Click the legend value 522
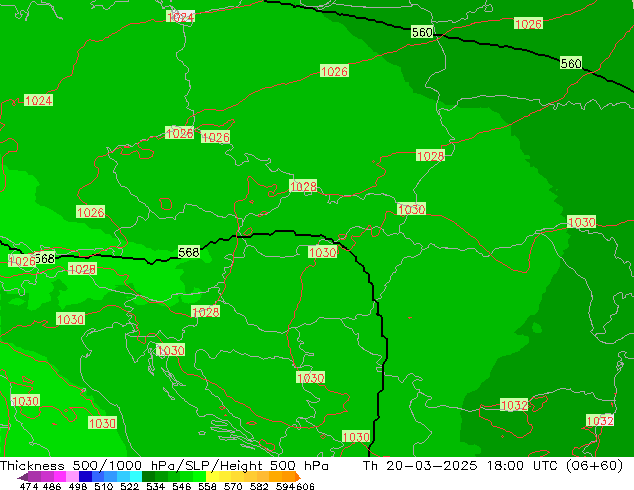The image size is (634, 490). coord(129,486)
